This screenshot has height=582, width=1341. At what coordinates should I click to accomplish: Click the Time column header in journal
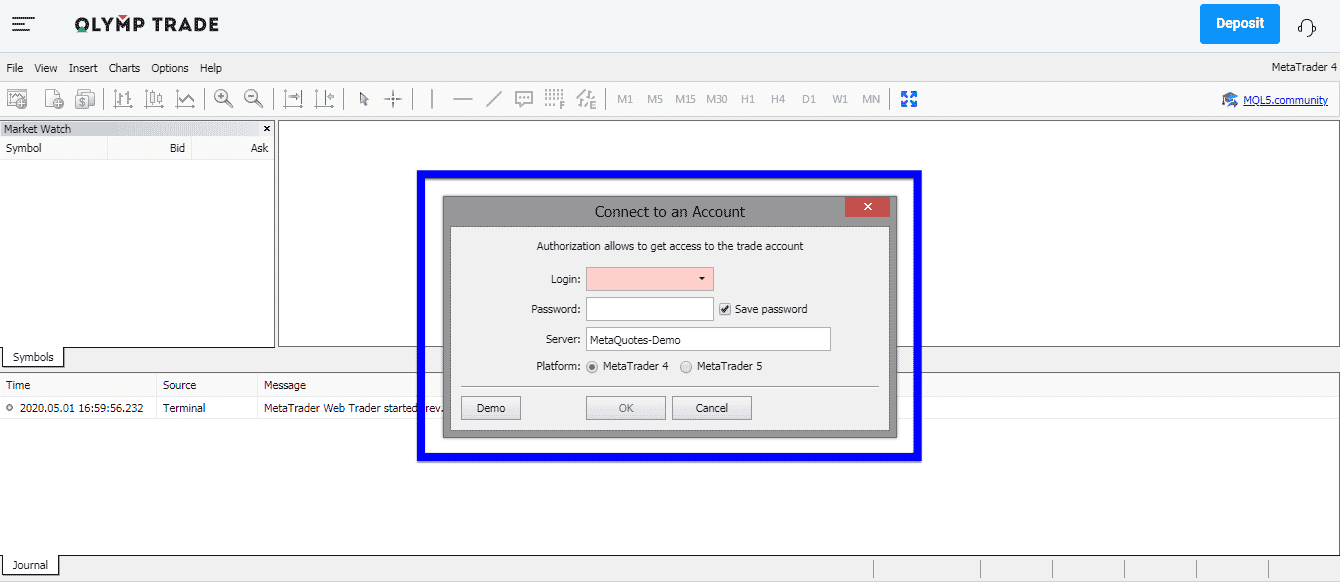point(78,385)
